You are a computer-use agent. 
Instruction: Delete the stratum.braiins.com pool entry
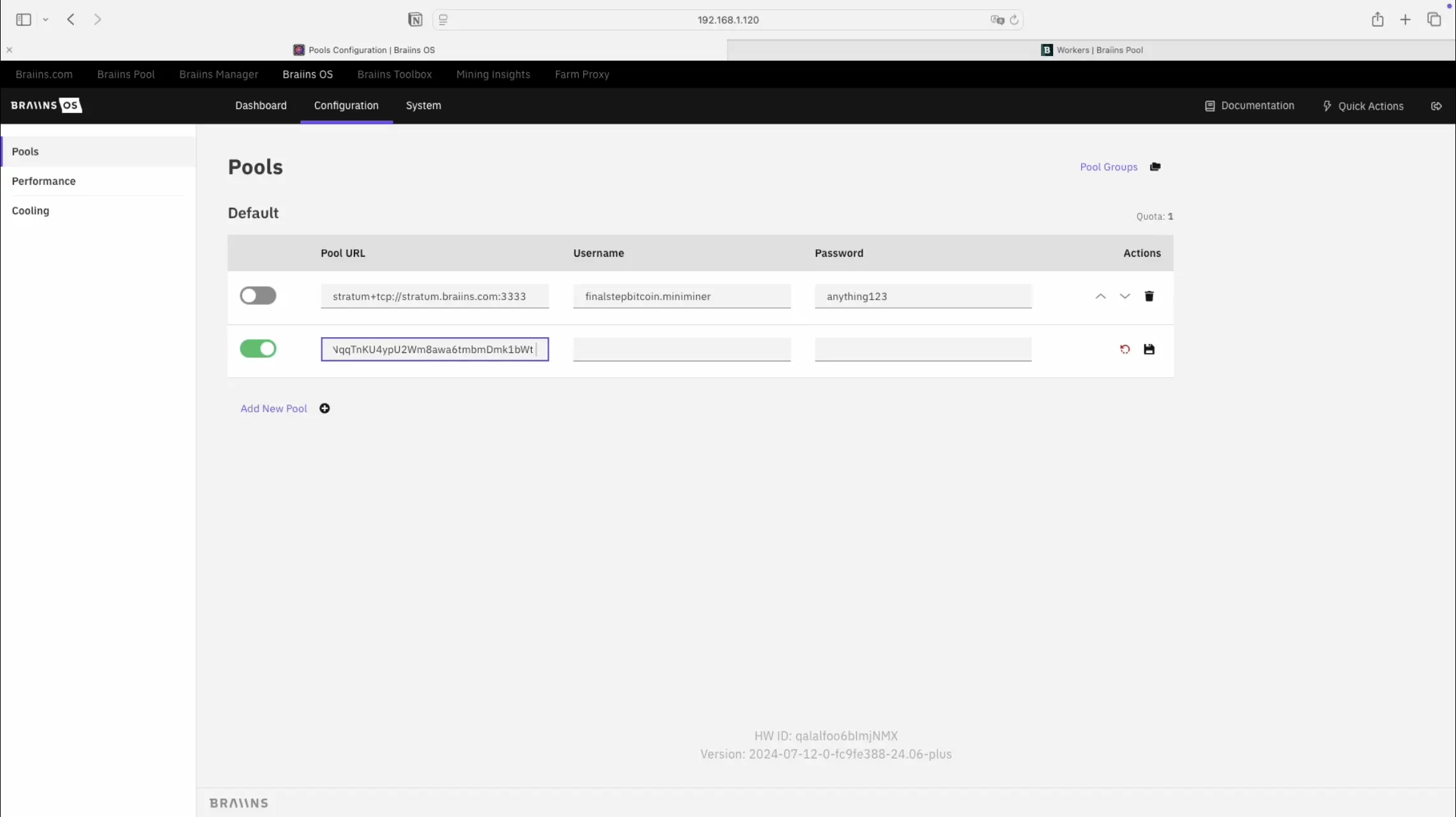click(1149, 296)
